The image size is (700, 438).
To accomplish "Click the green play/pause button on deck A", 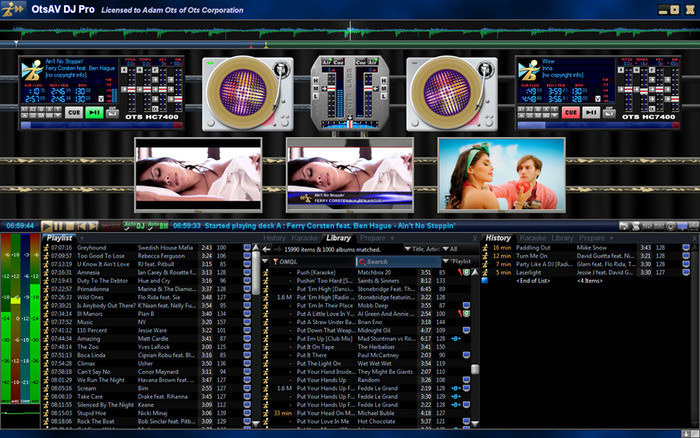I will click(x=94, y=113).
